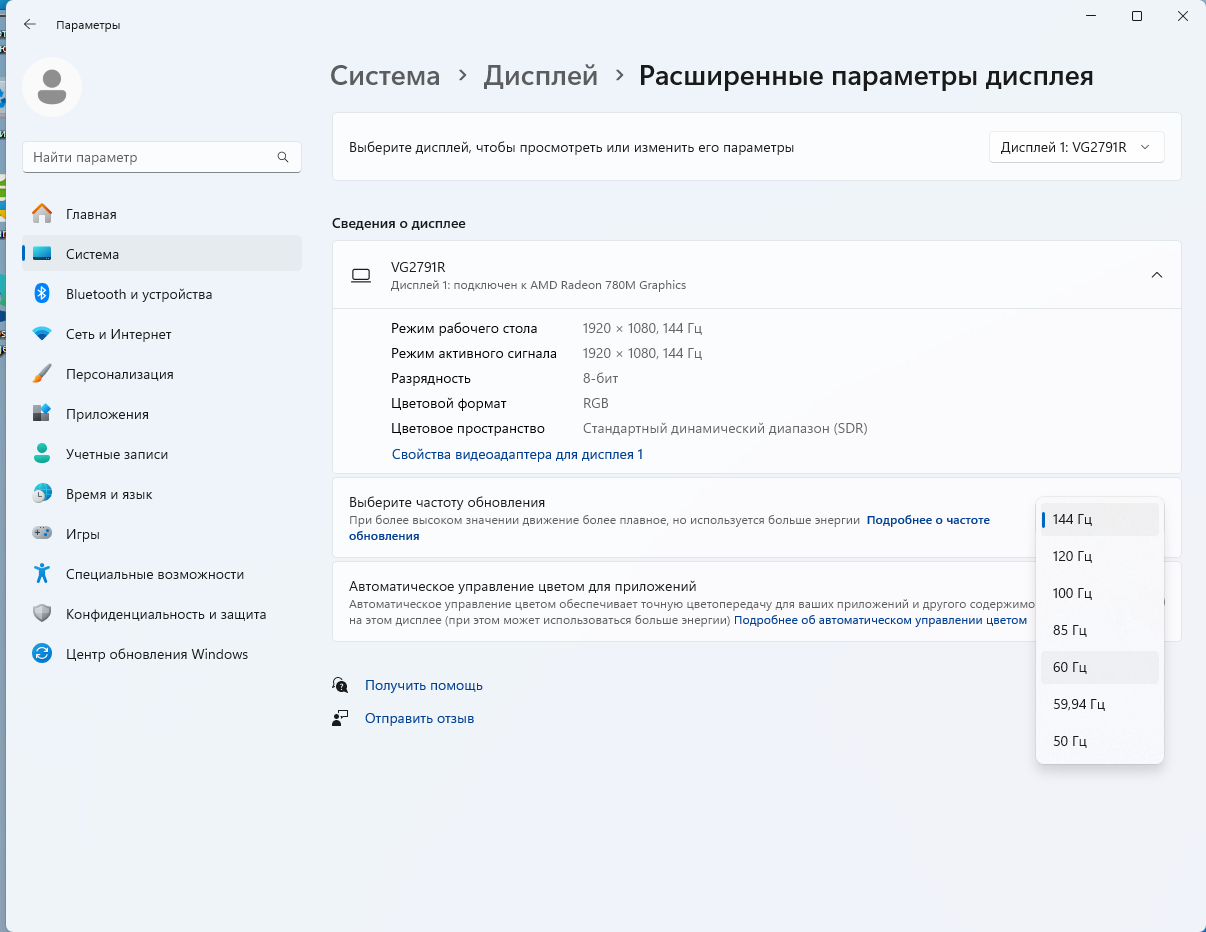Click the Режим активного сигнала value
The width and height of the screenshot is (1206, 932).
coord(642,353)
